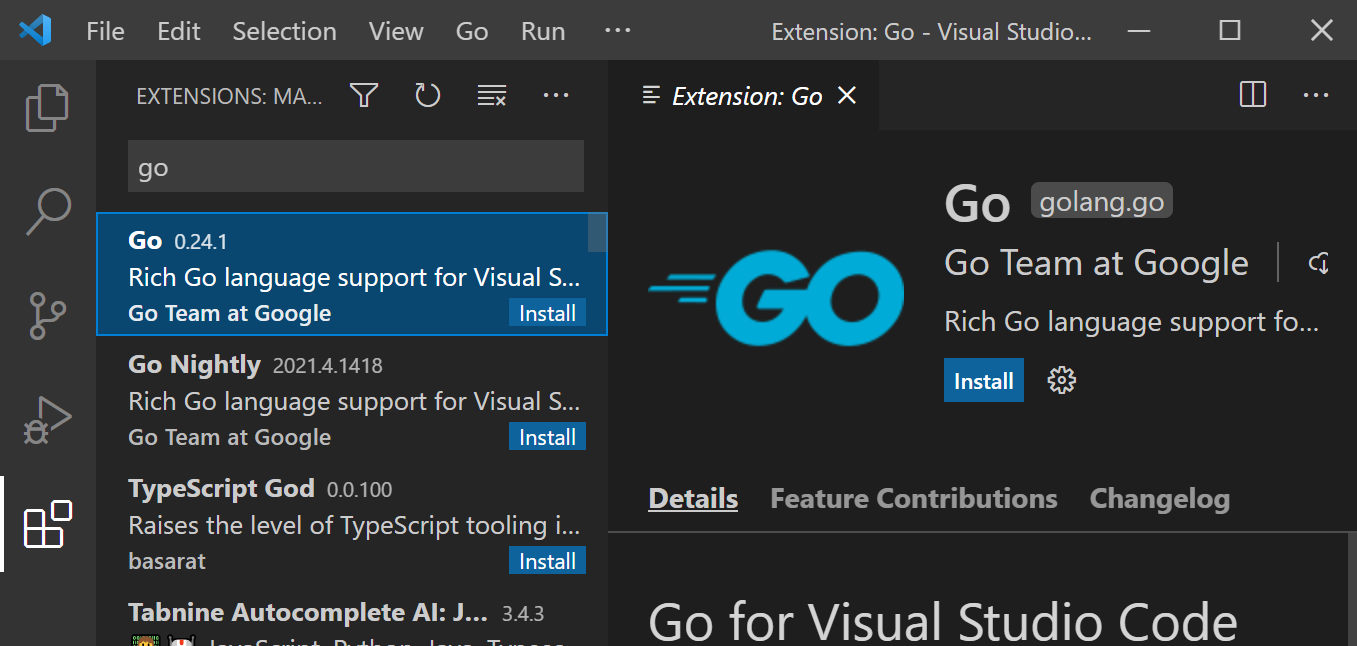Click the Go Team at Google publisher link
1357x646 pixels.
pos(1096,263)
